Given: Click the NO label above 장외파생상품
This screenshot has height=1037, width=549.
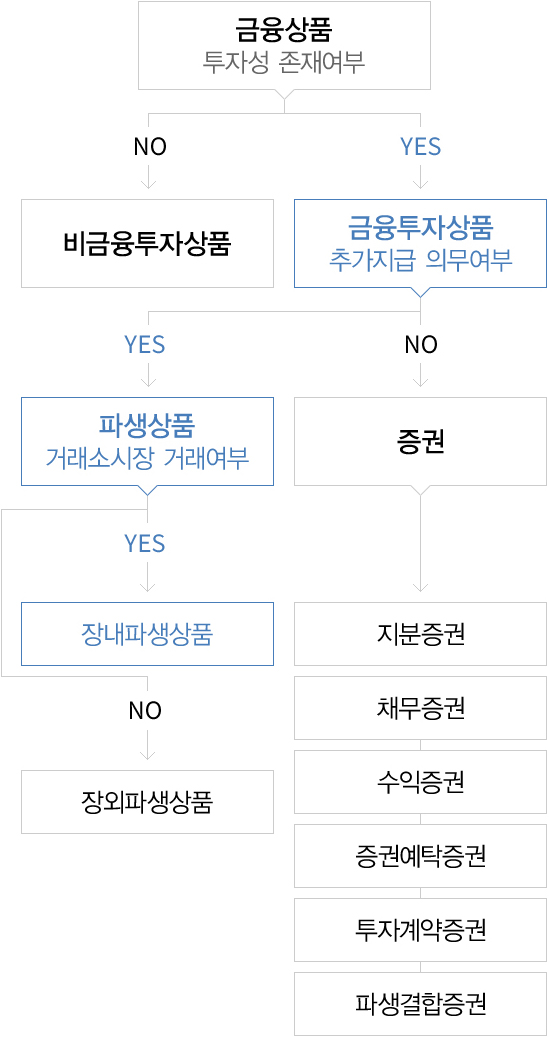Looking at the screenshot, I should [146, 711].
